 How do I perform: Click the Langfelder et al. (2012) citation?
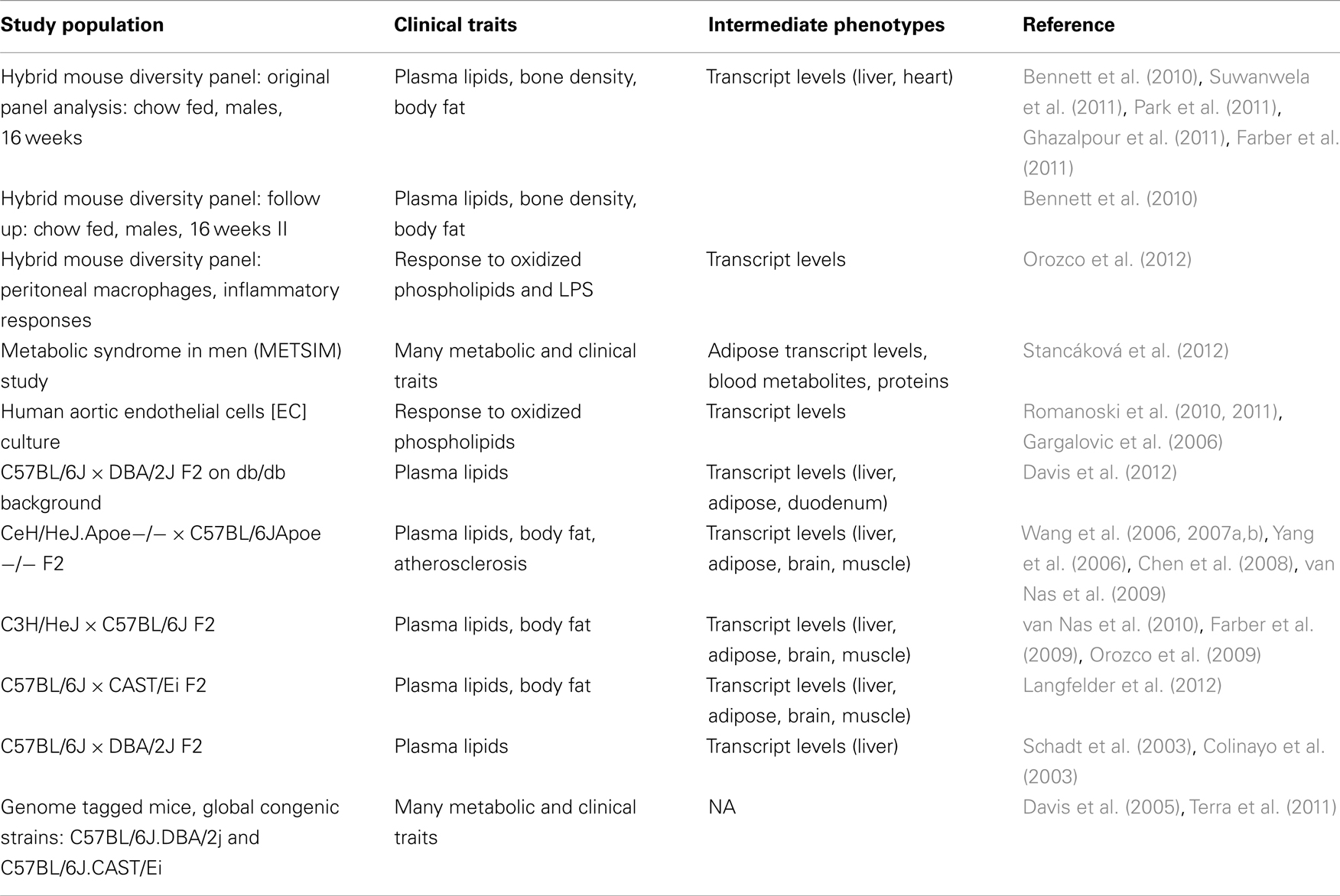point(1122,685)
